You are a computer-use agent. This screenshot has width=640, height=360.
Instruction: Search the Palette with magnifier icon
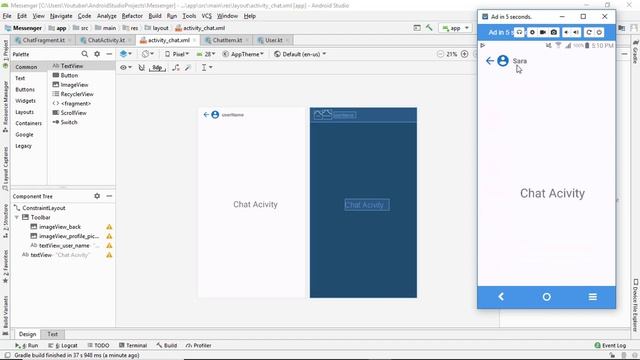point(84,54)
